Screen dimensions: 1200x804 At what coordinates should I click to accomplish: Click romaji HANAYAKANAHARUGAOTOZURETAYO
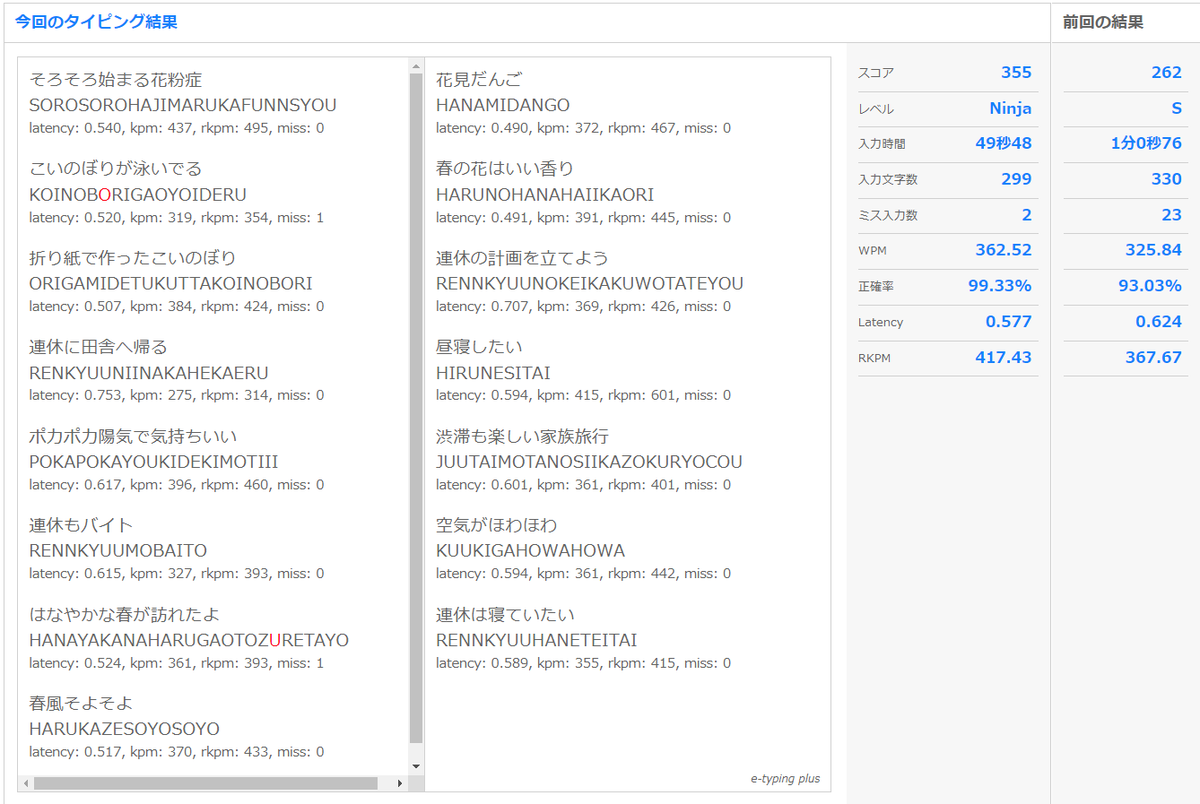click(189, 640)
